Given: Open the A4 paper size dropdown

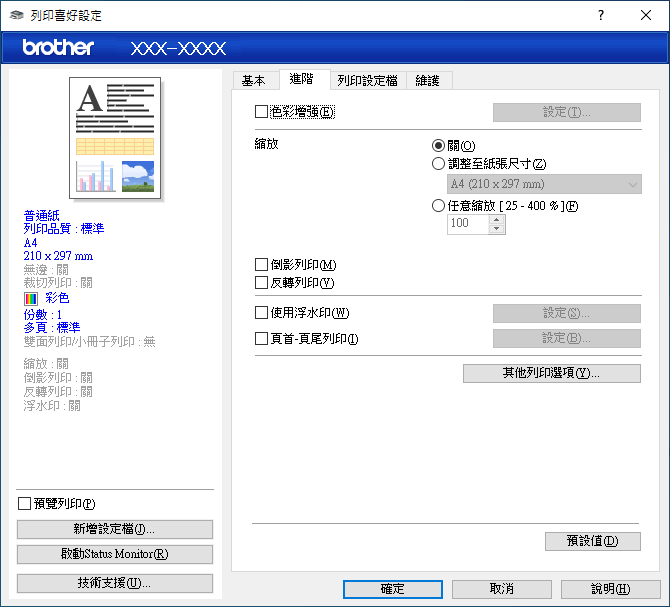Looking at the screenshot, I should pyautogui.click(x=544, y=184).
